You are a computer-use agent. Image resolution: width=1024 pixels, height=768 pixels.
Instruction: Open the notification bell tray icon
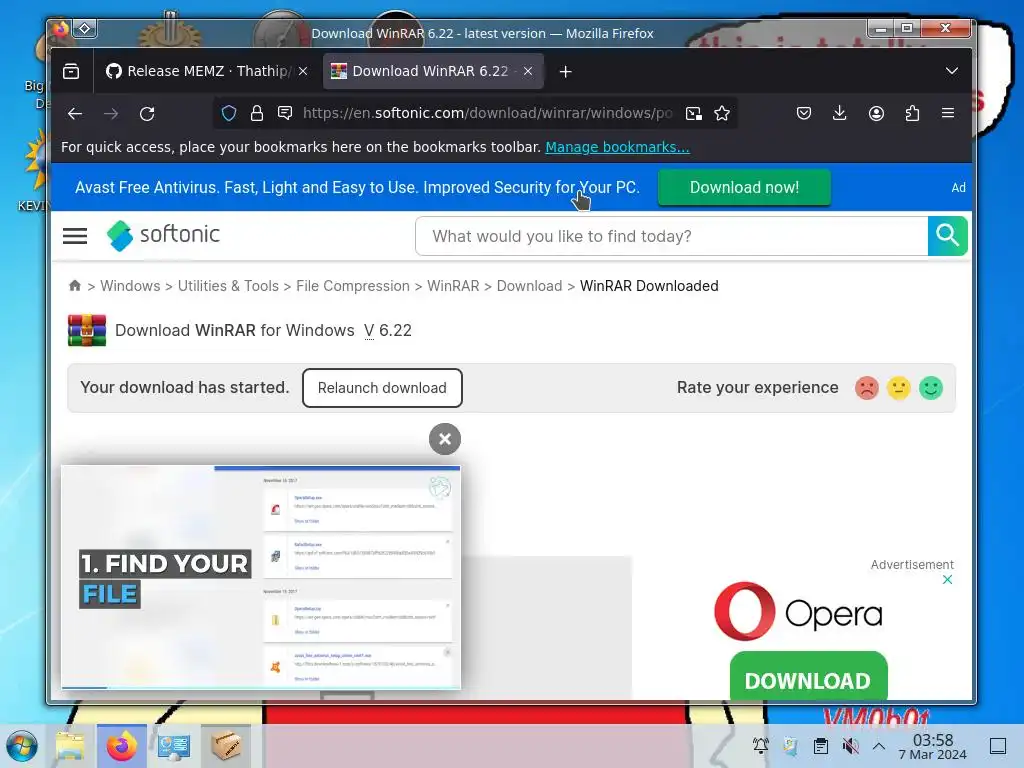760,746
